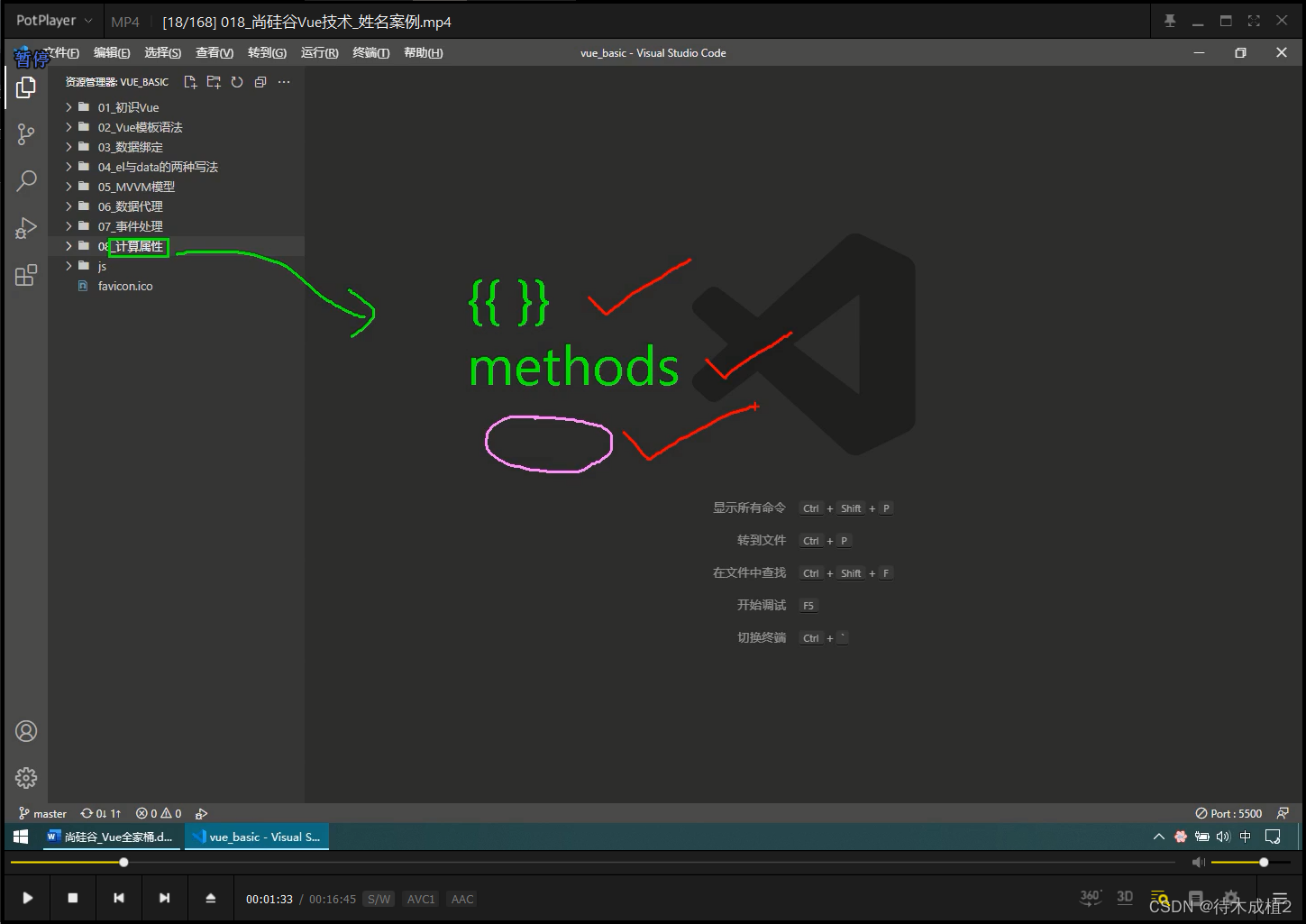Expand the 06_数据代理 folder
This screenshot has width=1306, height=924.
[176, 206]
